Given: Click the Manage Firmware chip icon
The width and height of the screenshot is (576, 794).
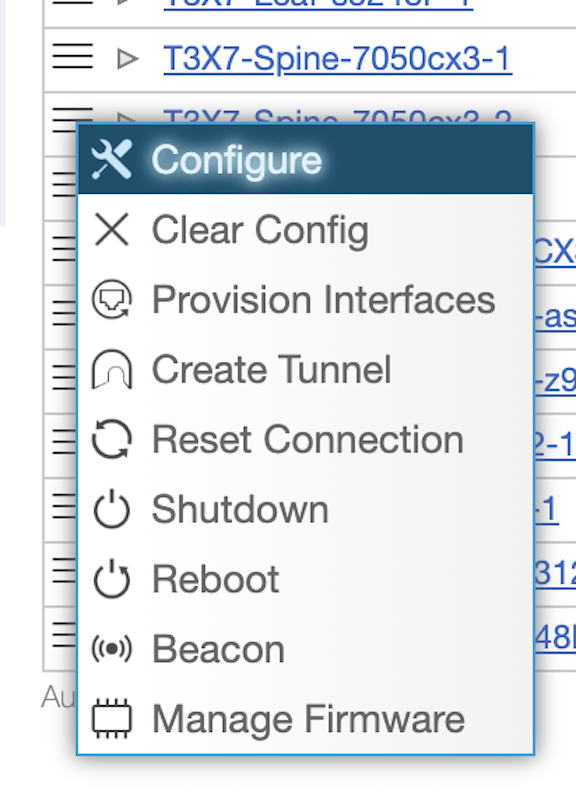Looking at the screenshot, I should click(x=111, y=719).
